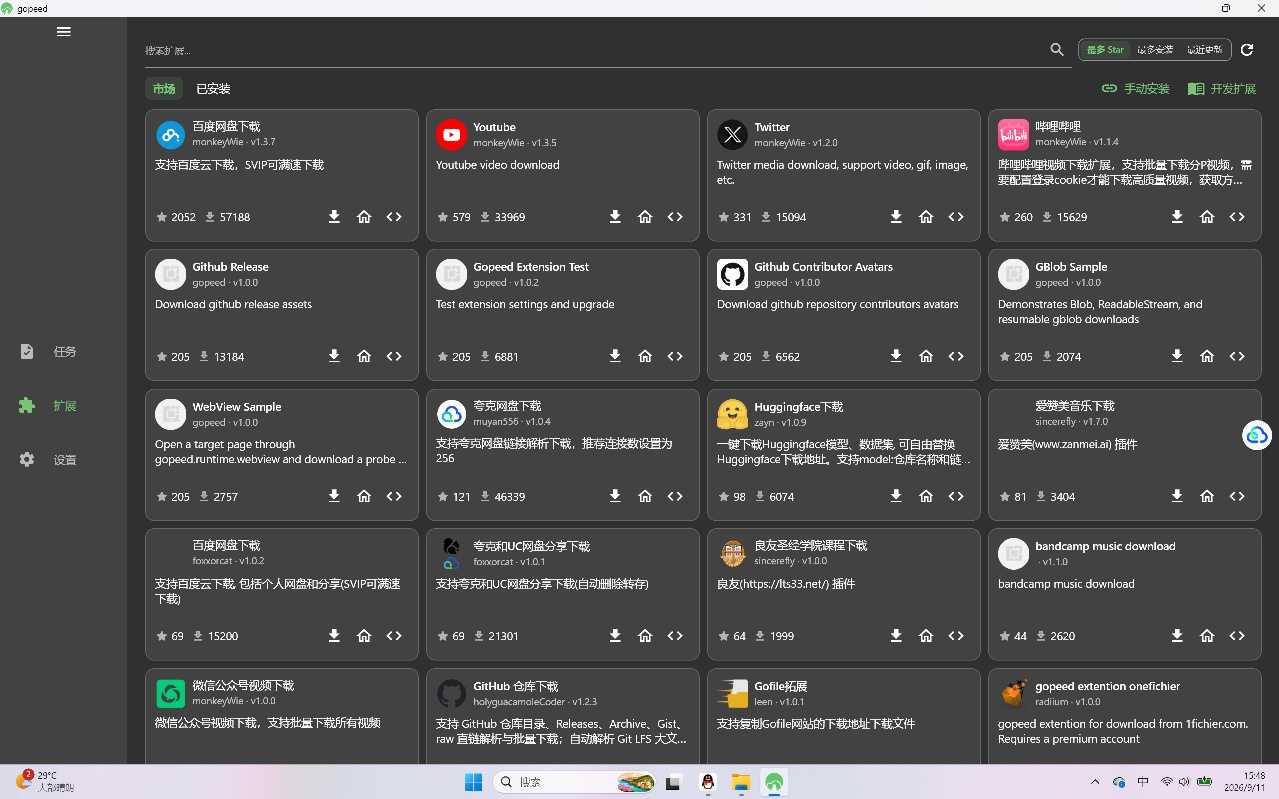This screenshot has height=799, width=1279.
Task: Install the Twitter extension
Action: pyautogui.click(x=896, y=217)
